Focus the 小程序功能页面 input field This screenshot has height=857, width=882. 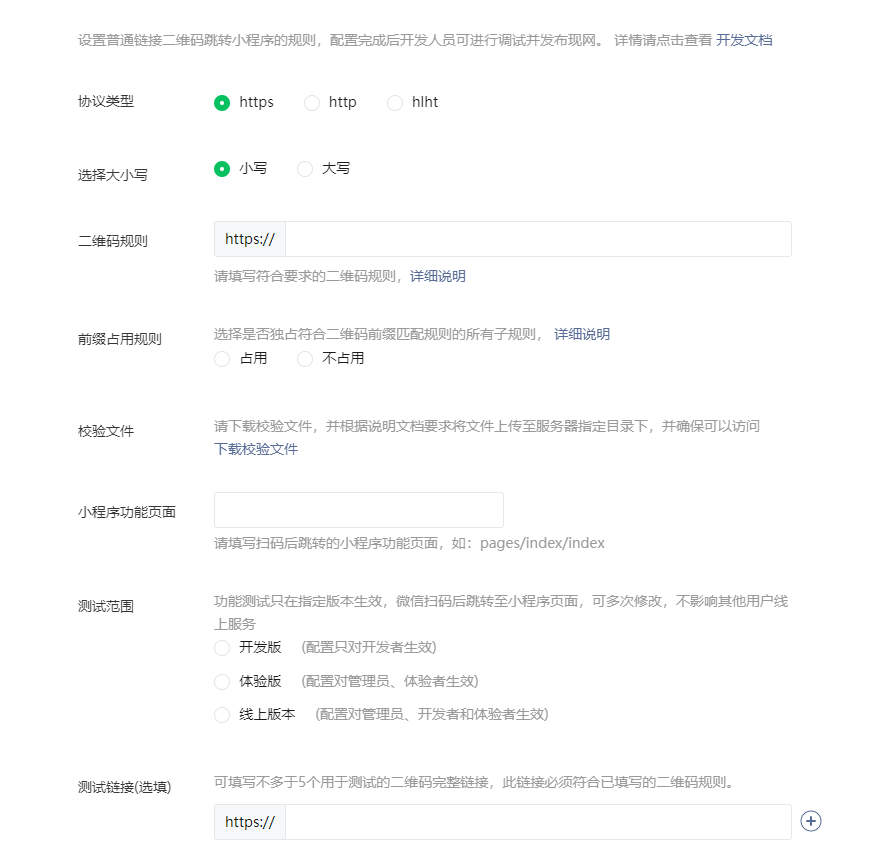pos(359,510)
